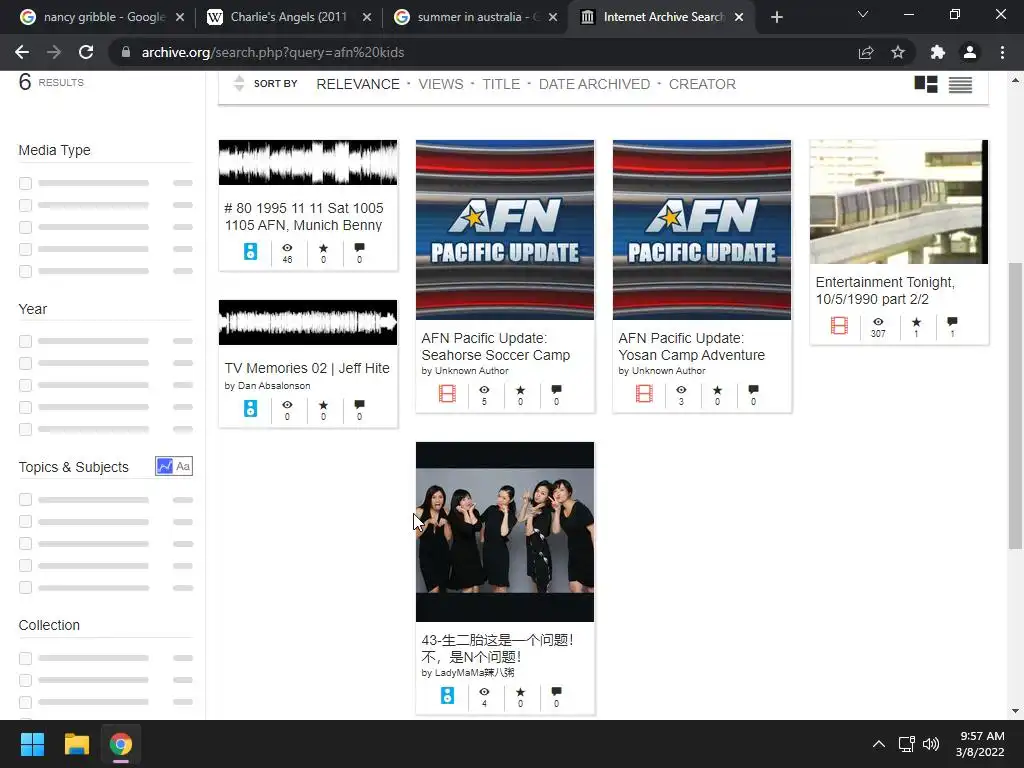
Task: Reload the page with refresh icon
Action: [86, 52]
